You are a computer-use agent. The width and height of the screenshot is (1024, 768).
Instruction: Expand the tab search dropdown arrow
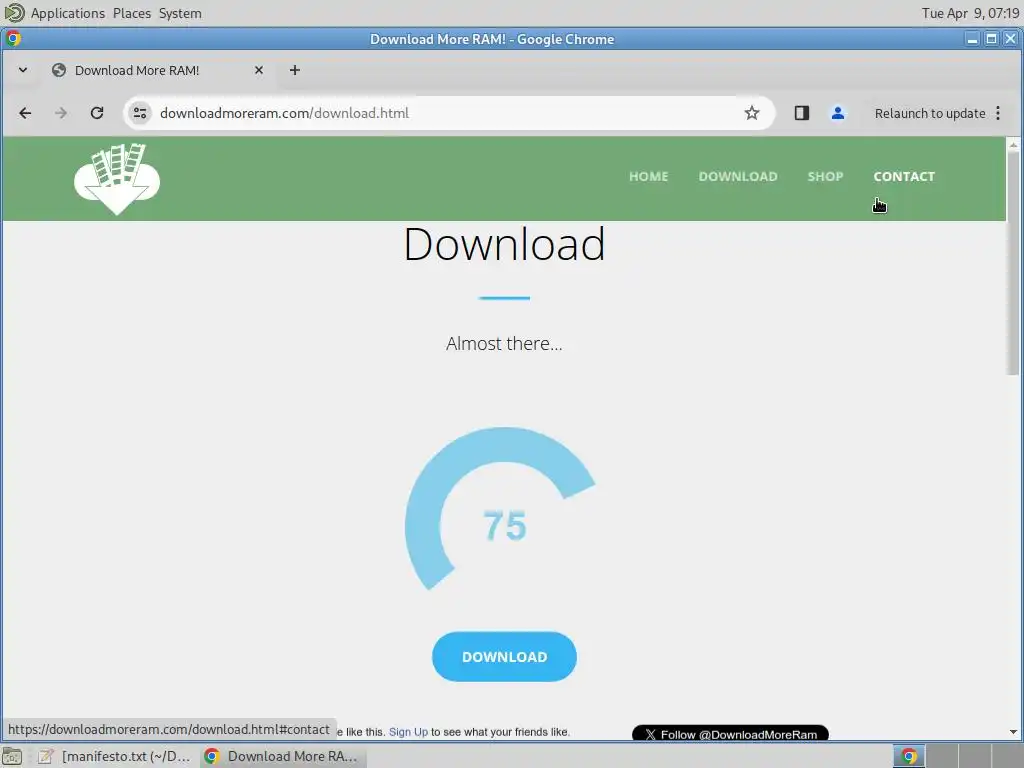23,70
